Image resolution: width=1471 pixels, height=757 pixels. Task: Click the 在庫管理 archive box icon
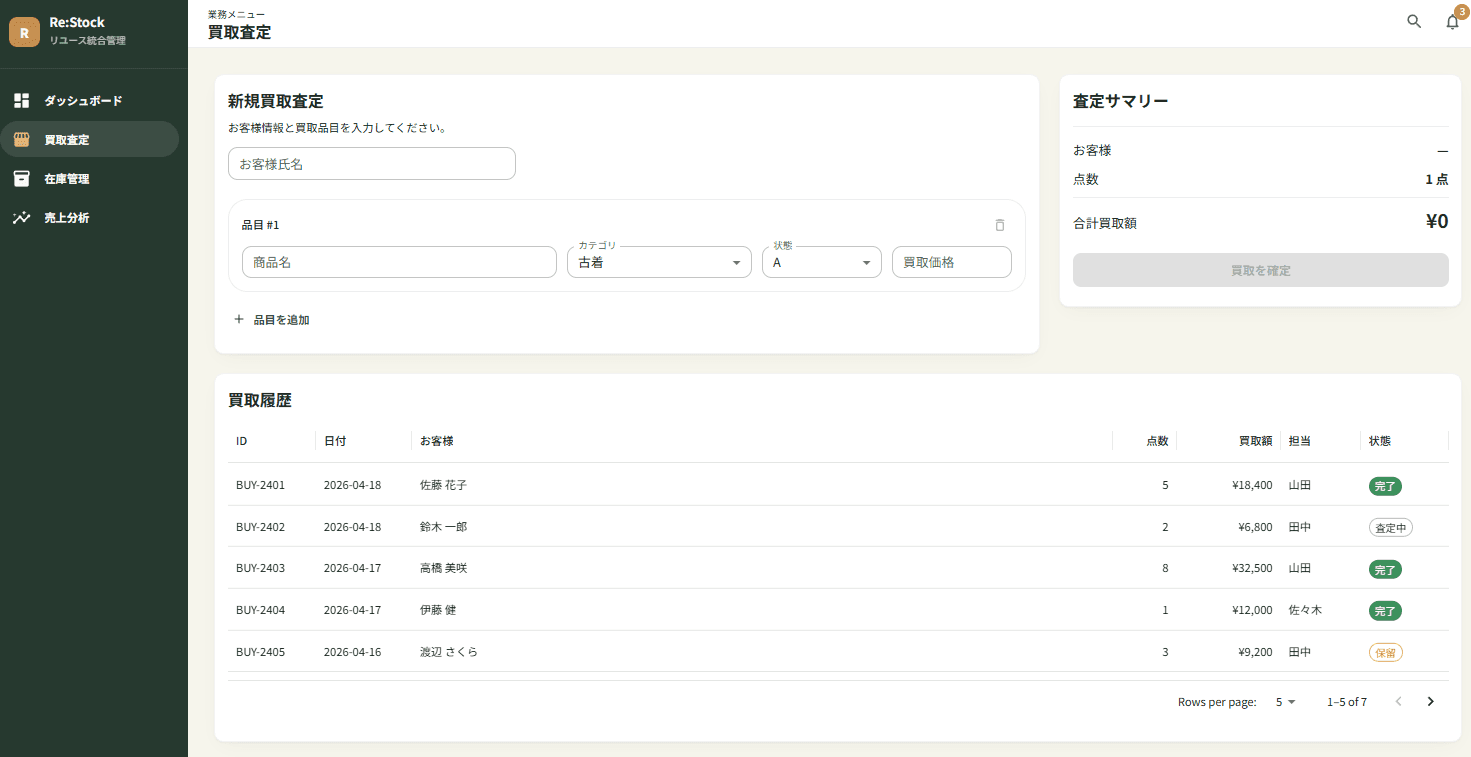coord(21,179)
